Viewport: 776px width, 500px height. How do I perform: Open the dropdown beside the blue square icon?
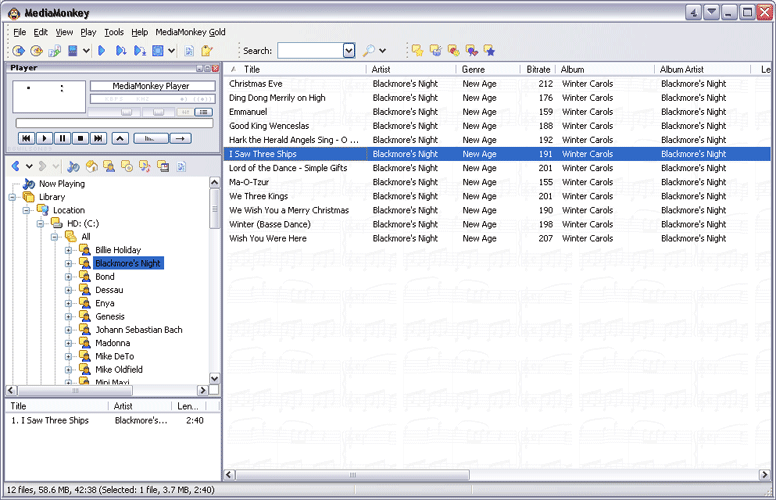pos(171,50)
